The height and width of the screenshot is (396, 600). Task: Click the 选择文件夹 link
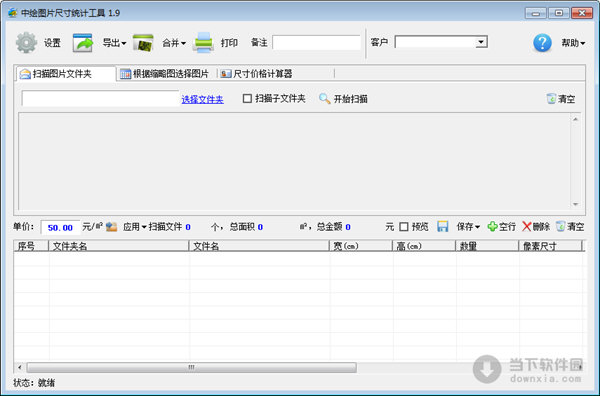[x=202, y=99]
